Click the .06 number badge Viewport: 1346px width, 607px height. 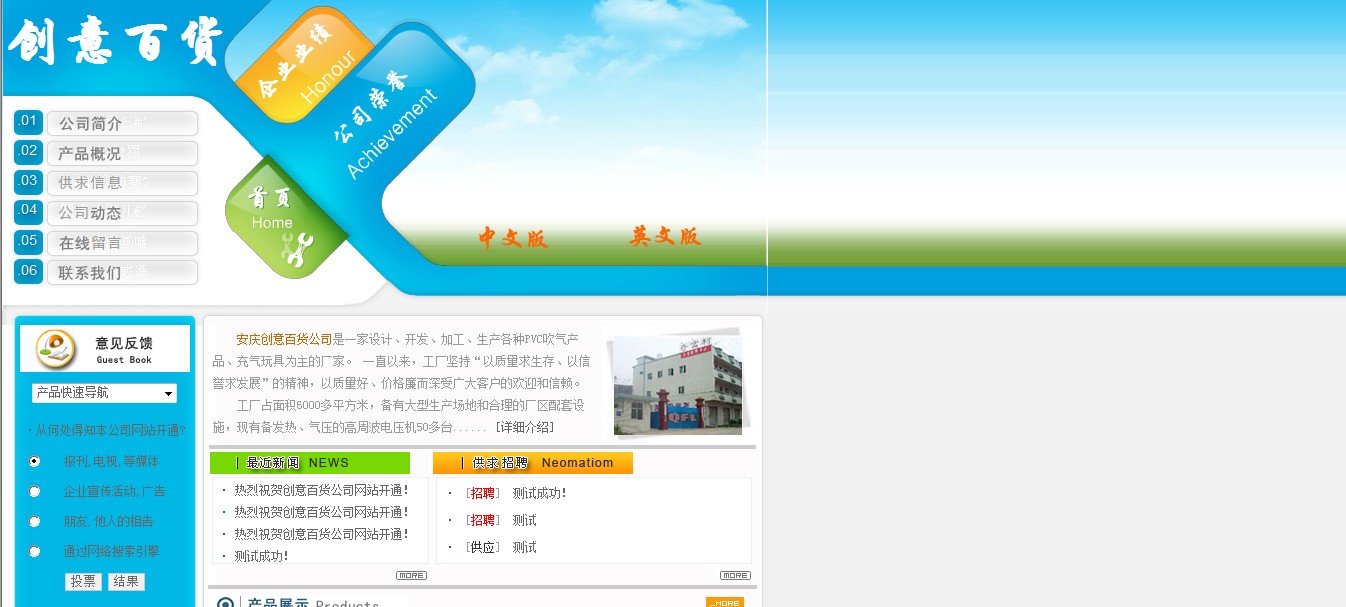[28, 272]
